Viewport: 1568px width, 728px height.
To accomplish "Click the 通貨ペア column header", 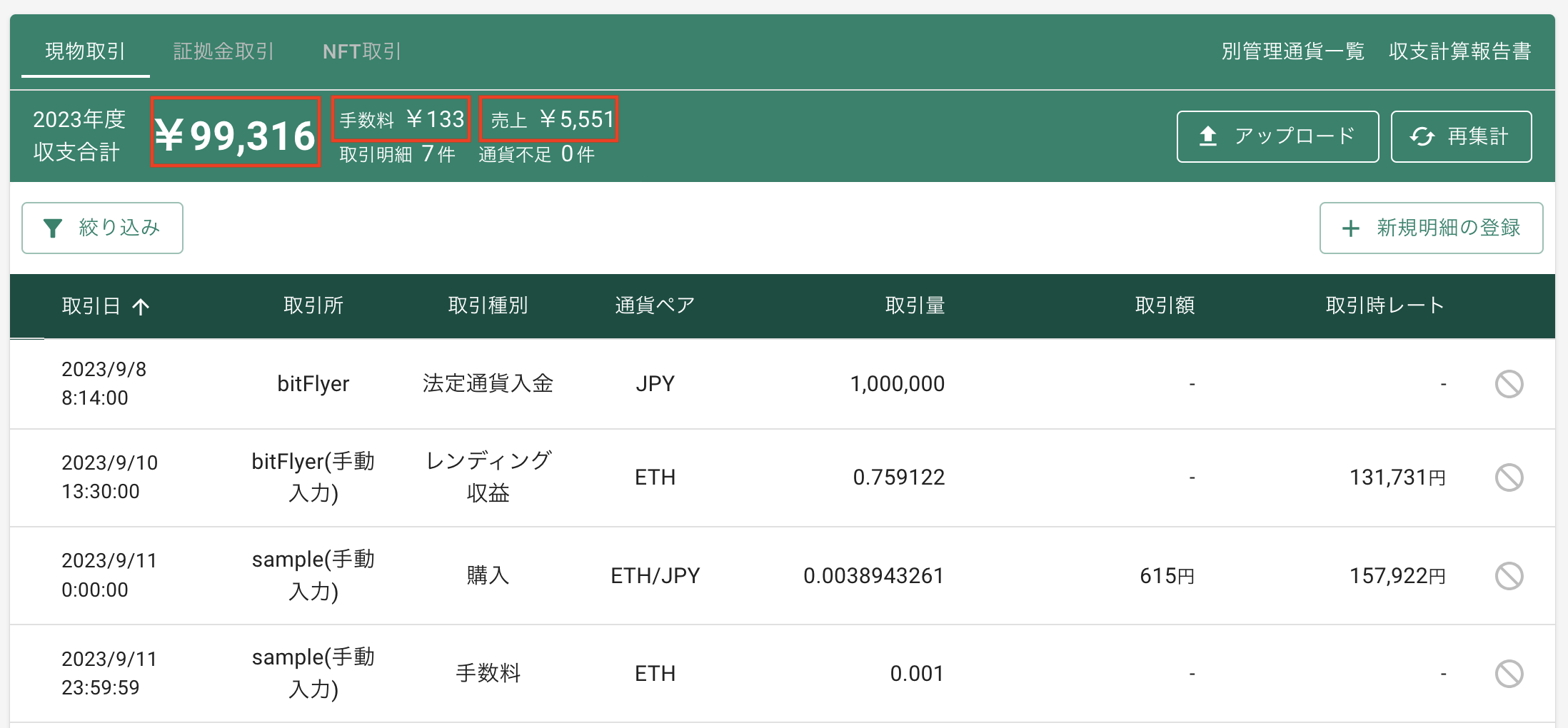I will click(655, 305).
